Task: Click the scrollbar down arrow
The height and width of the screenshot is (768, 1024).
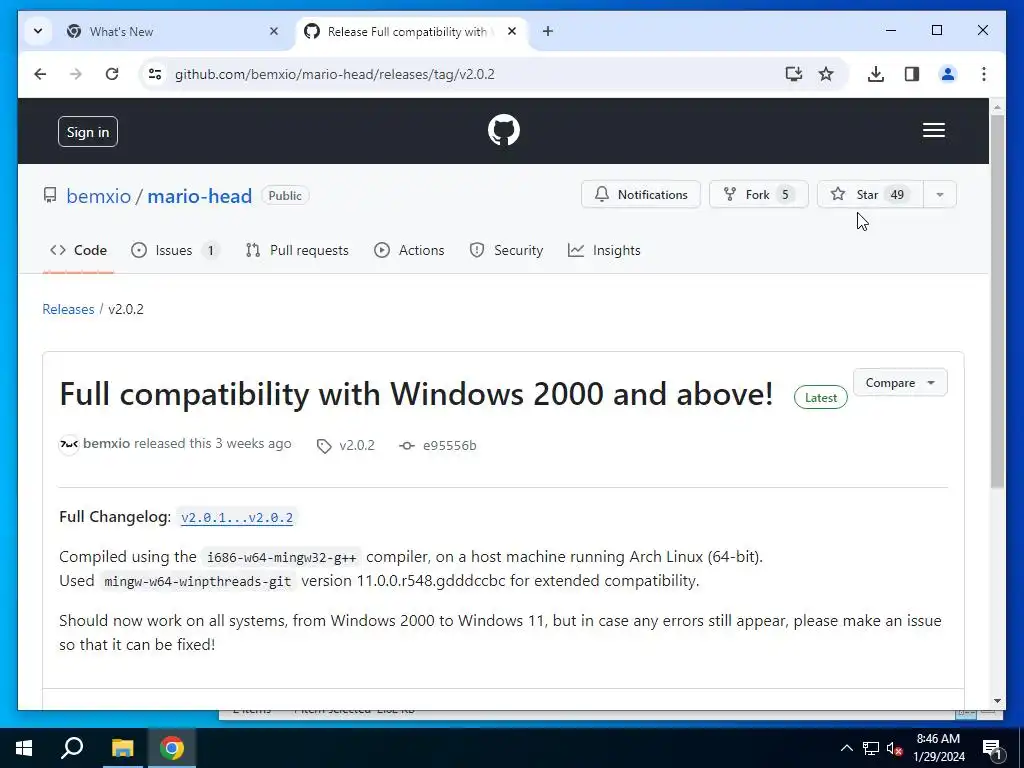Action: pyautogui.click(x=997, y=701)
